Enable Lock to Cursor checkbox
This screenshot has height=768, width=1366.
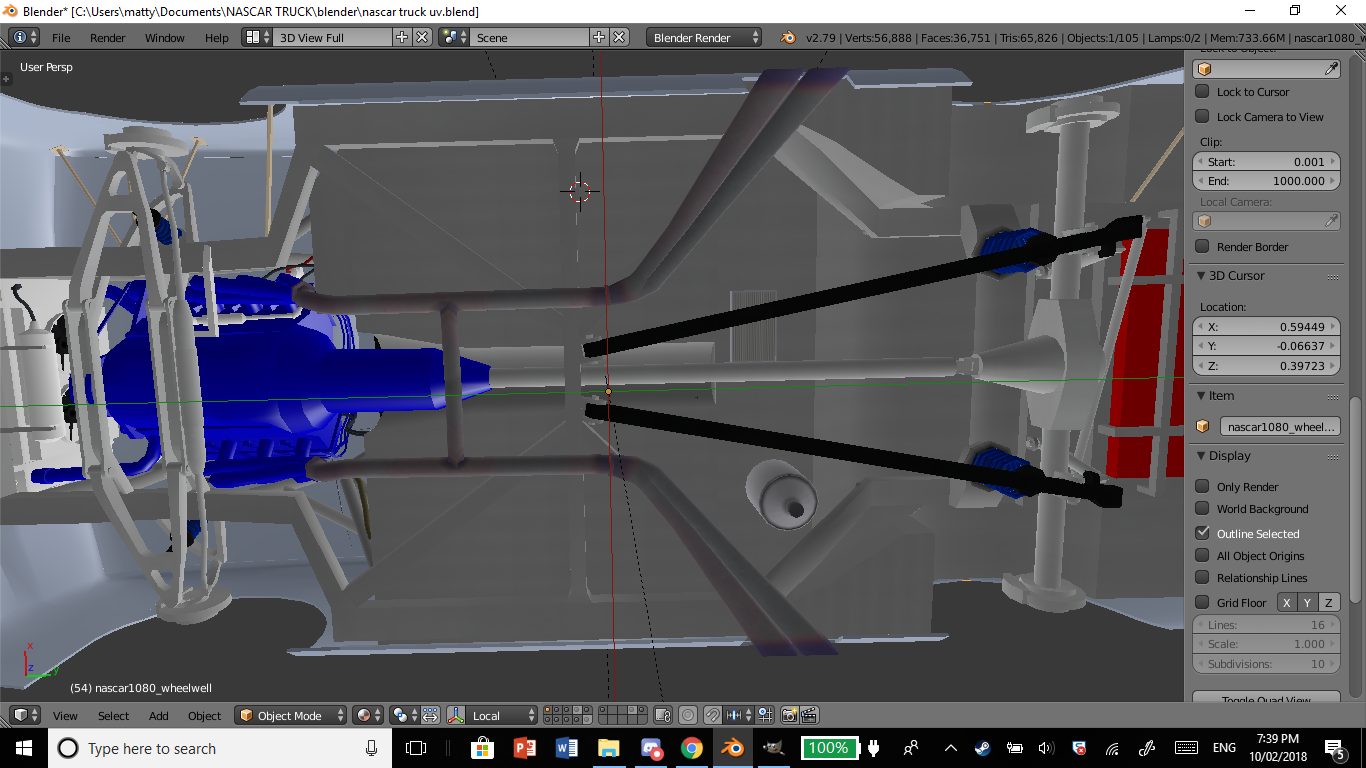tap(1202, 91)
